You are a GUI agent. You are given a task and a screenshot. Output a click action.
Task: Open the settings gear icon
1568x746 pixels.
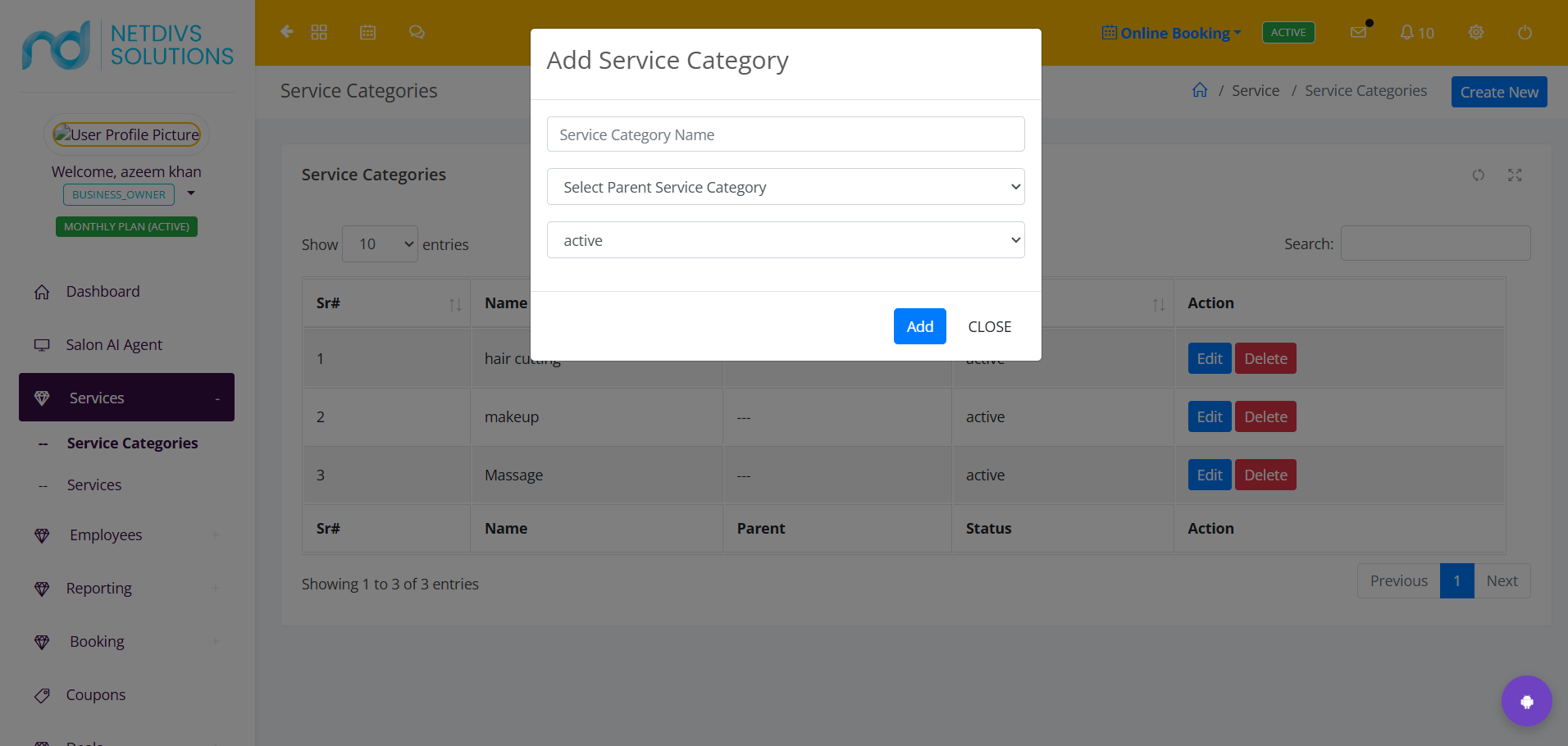click(x=1476, y=32)
